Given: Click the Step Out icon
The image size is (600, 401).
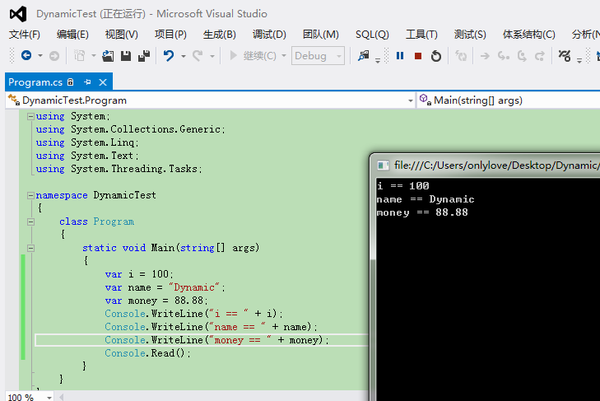Looking at the screenshot, I should tap(540, 56).
